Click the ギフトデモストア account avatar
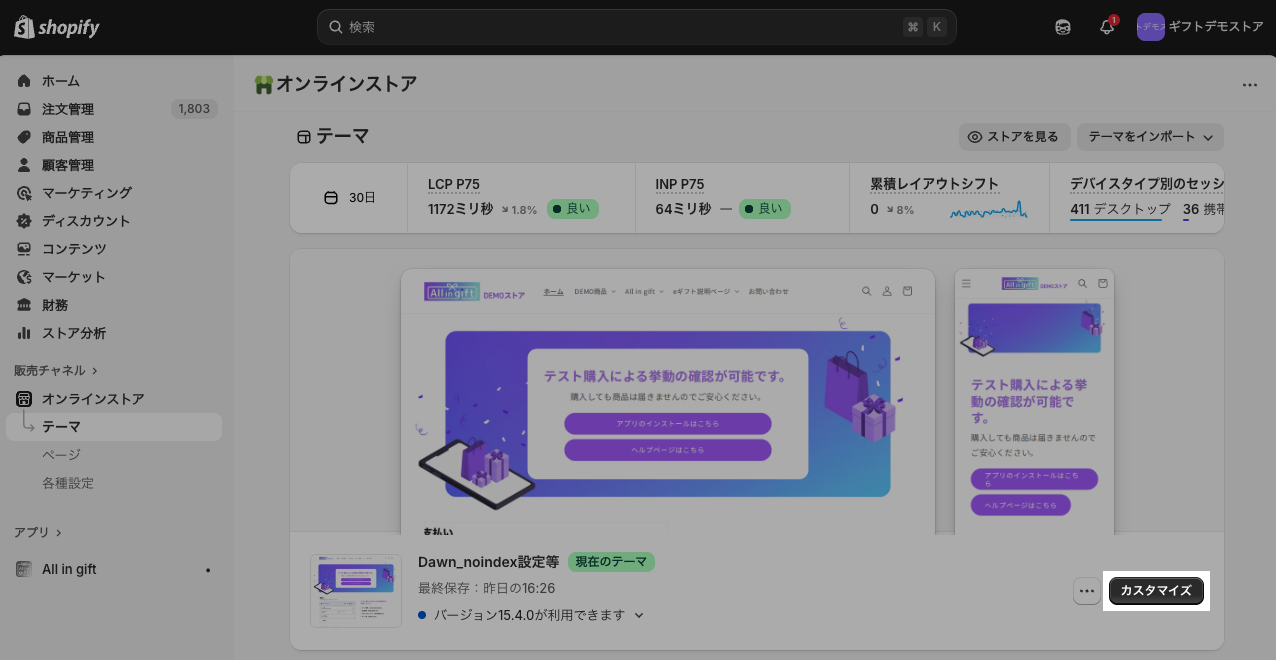This screenshot has height=660, width=1276. [x=1150, y=27]
